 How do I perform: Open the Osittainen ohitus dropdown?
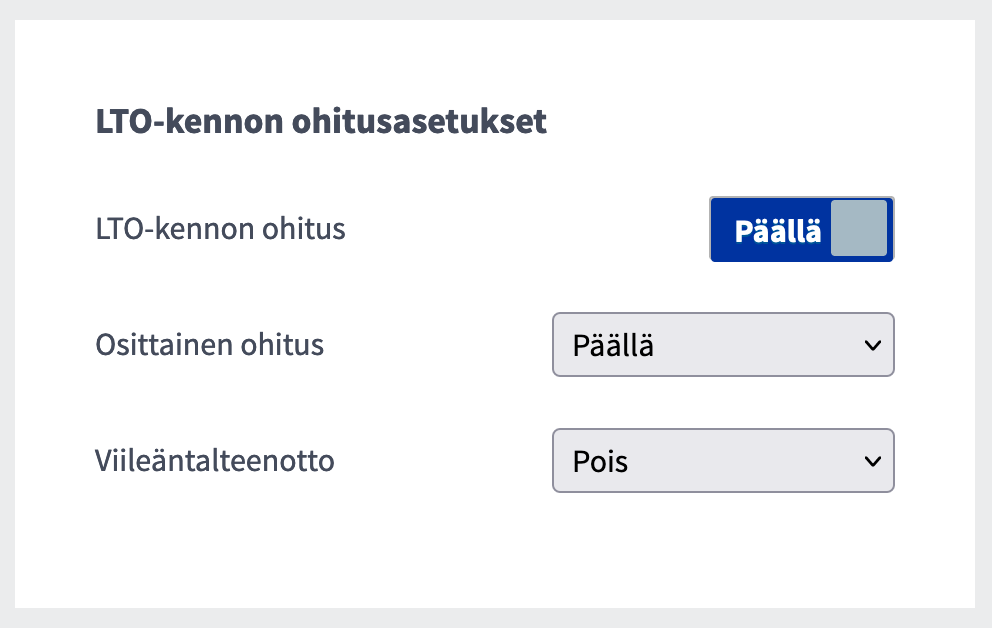point(722,345)
